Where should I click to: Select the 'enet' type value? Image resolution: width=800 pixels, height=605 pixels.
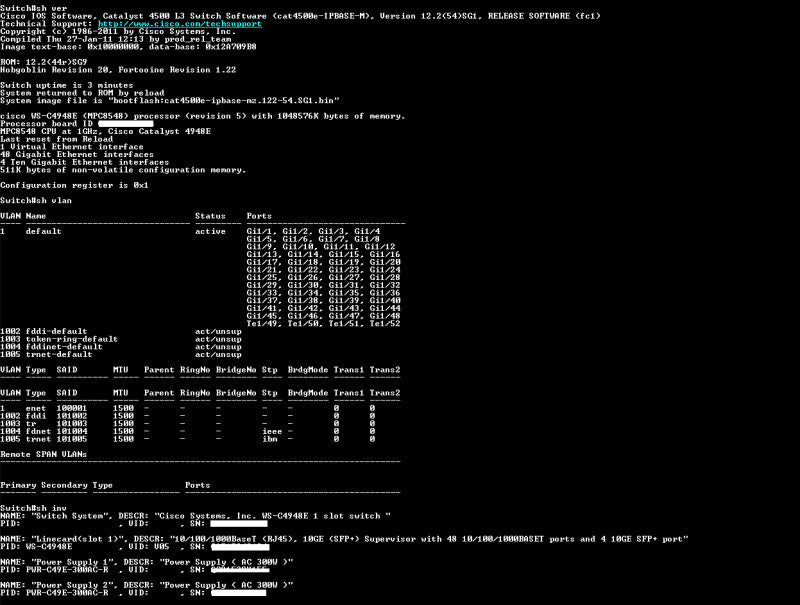click(36, 408)
